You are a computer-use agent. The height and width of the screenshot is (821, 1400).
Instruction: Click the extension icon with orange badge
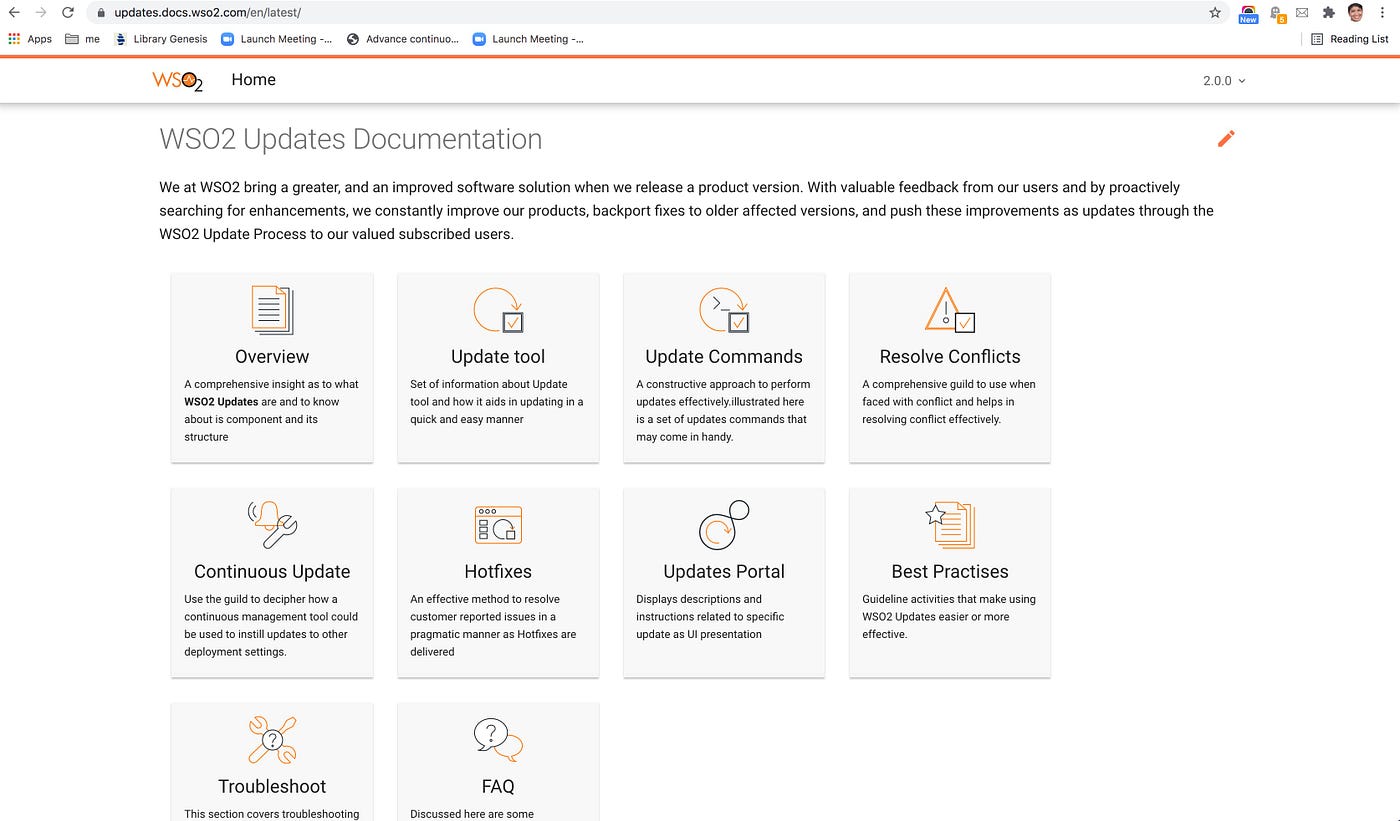[1276, 14]
